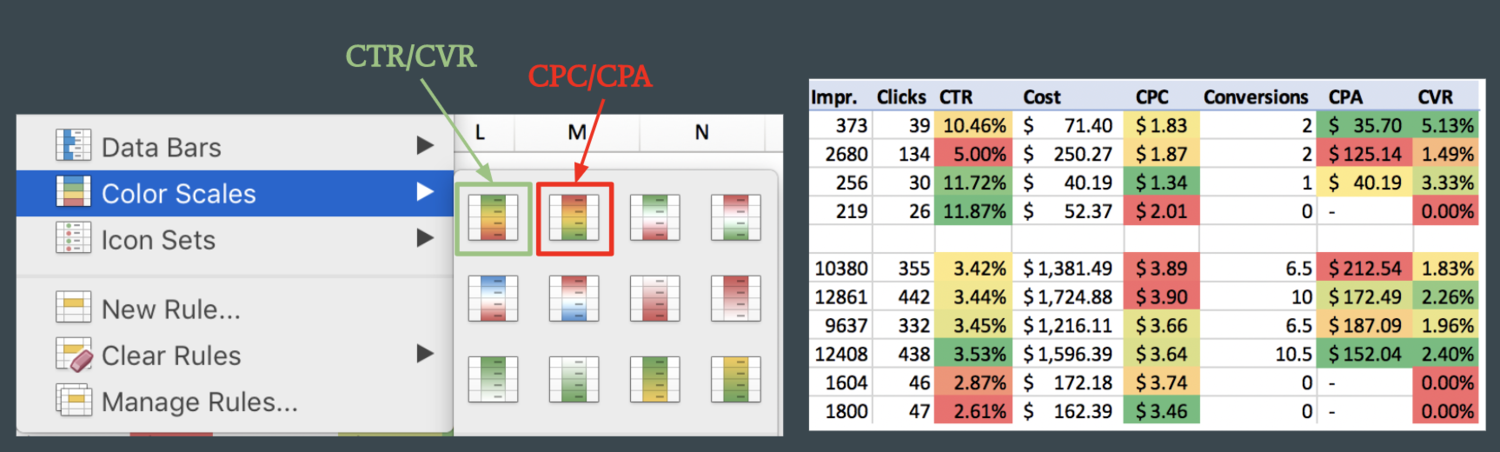Screen dimensions: 1500x452
Task: Click the $250.27 cost cell
Action: point(1067,154)
